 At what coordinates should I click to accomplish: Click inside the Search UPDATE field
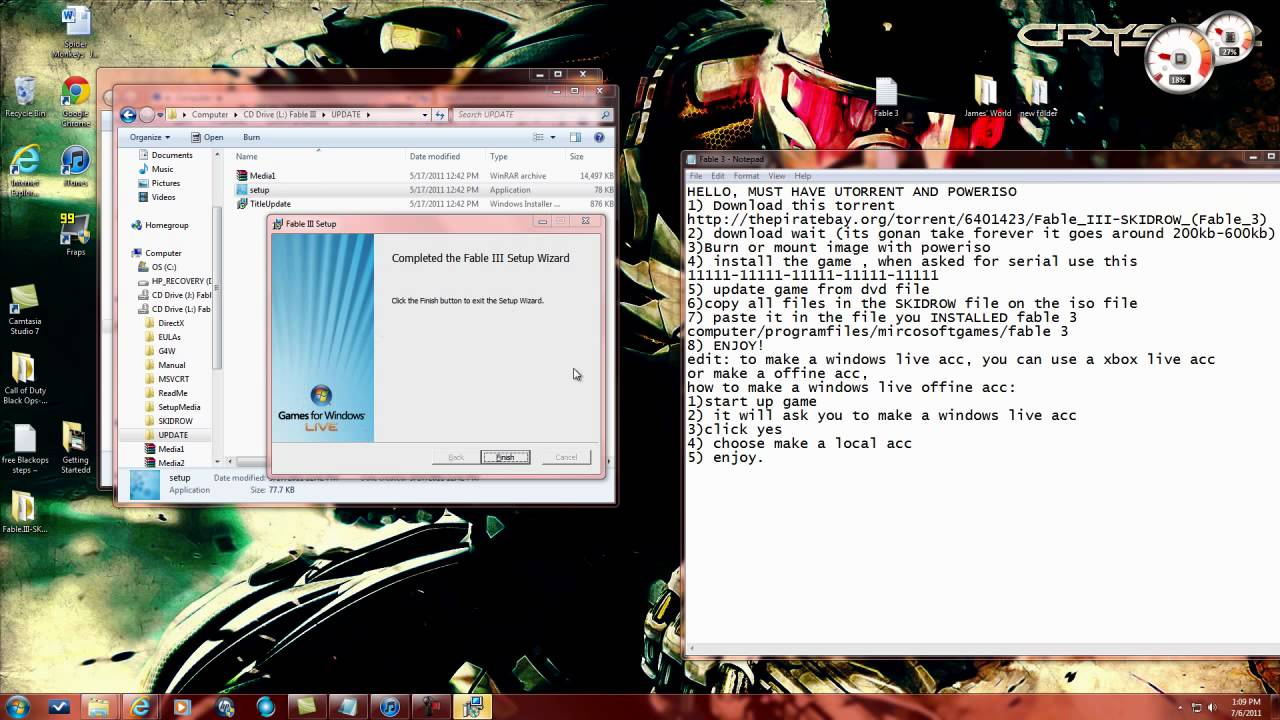tap(532, 115)
